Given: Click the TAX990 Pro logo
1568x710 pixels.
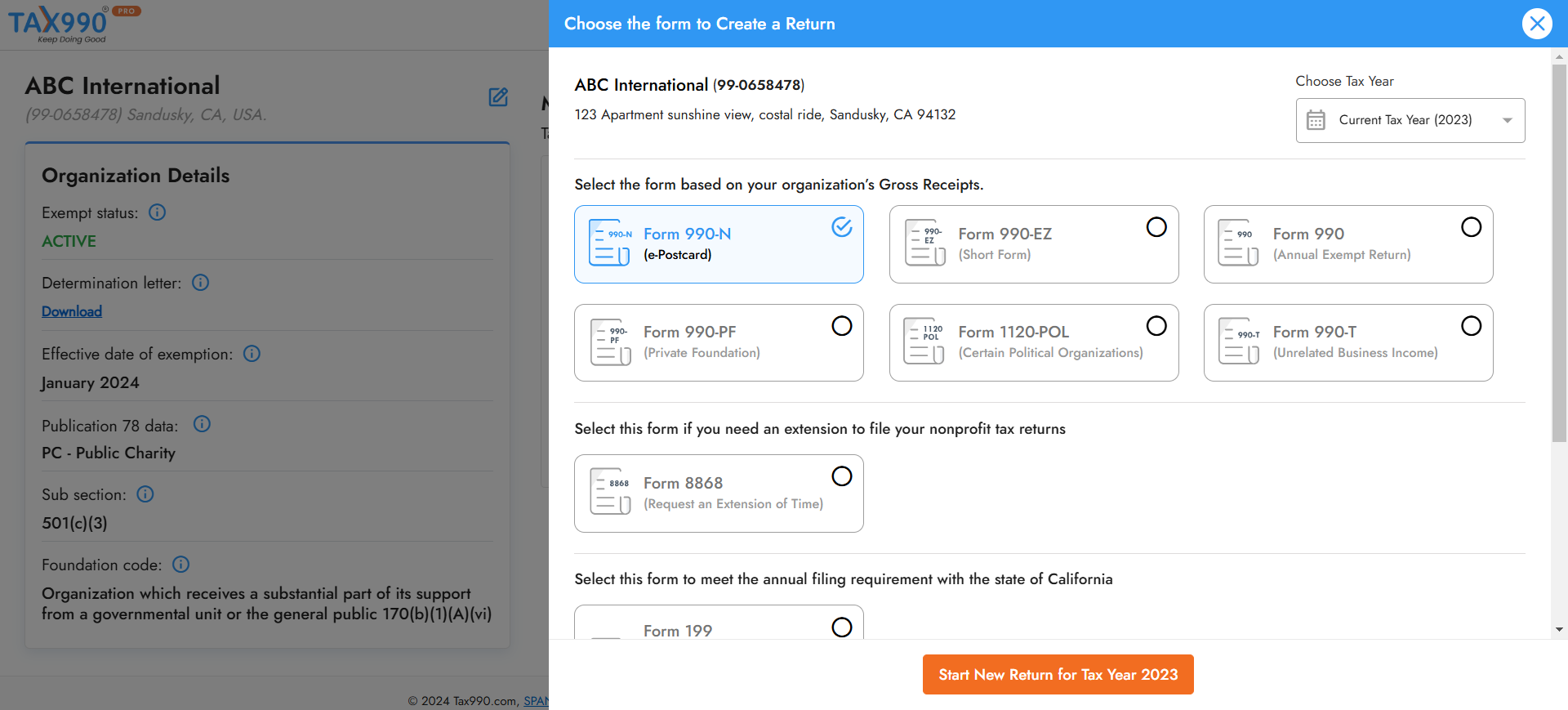Looking at the screenshot, I should (73, 24).
